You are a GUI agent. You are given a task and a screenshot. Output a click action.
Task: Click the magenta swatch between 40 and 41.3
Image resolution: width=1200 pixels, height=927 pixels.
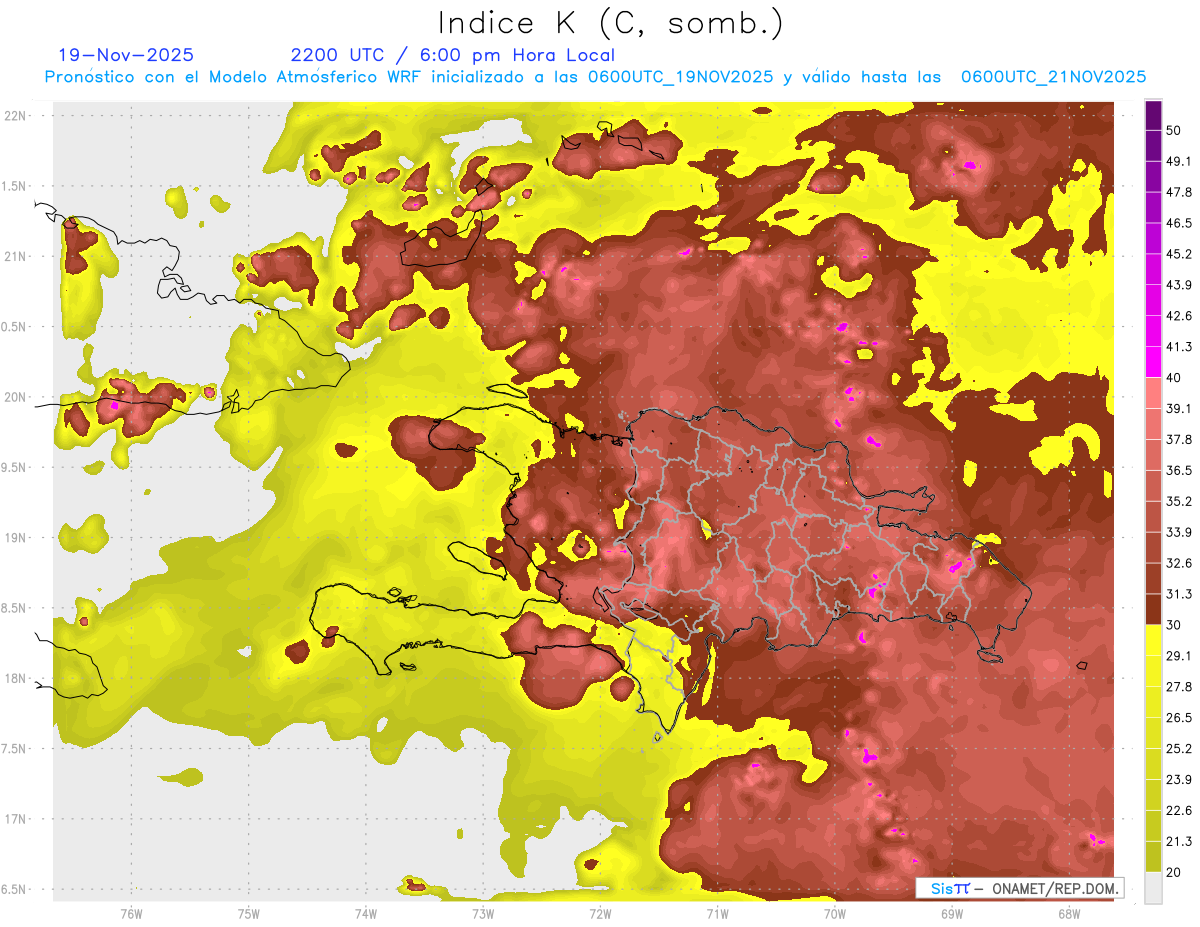[x=1153, y=362]
